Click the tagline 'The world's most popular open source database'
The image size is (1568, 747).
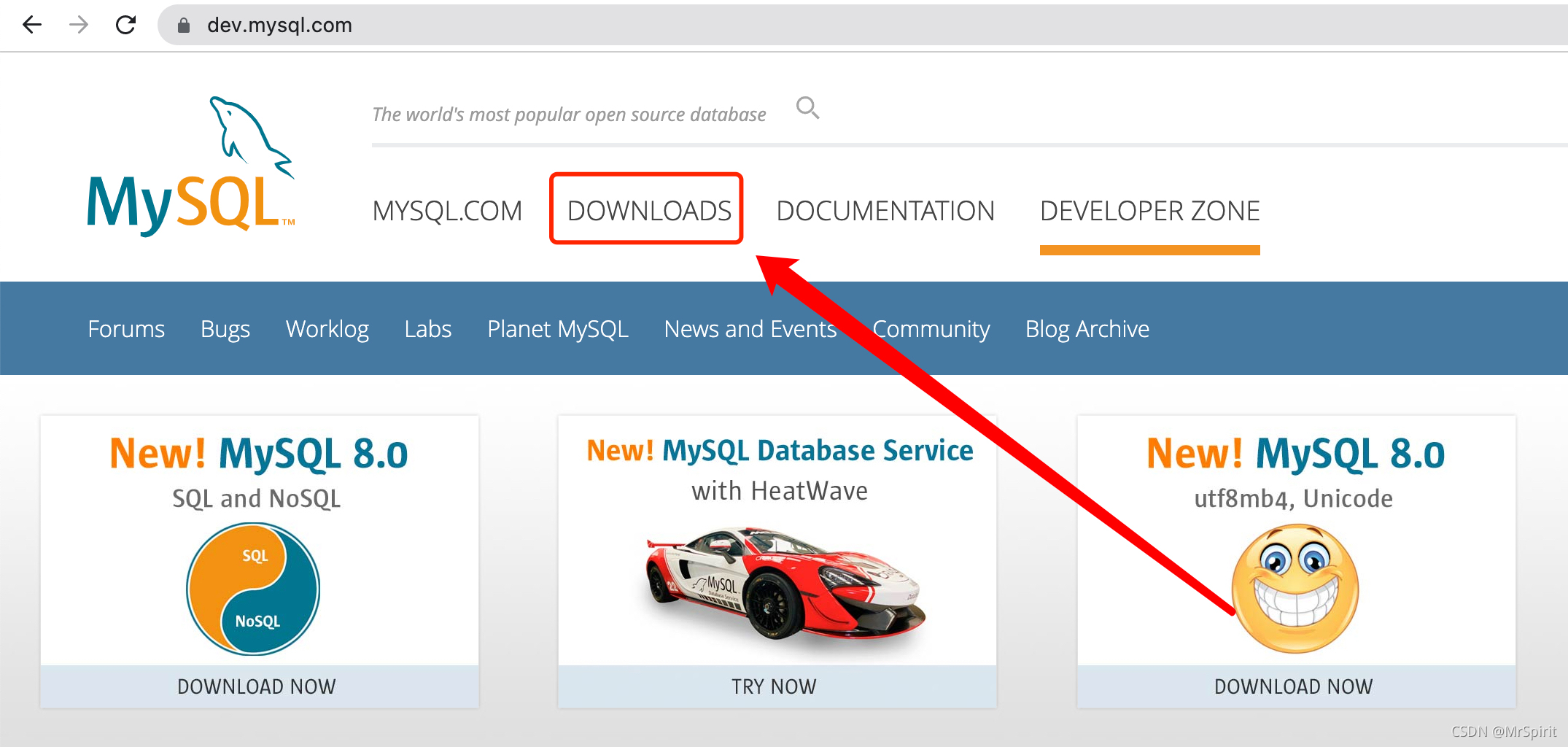point(569,115)
